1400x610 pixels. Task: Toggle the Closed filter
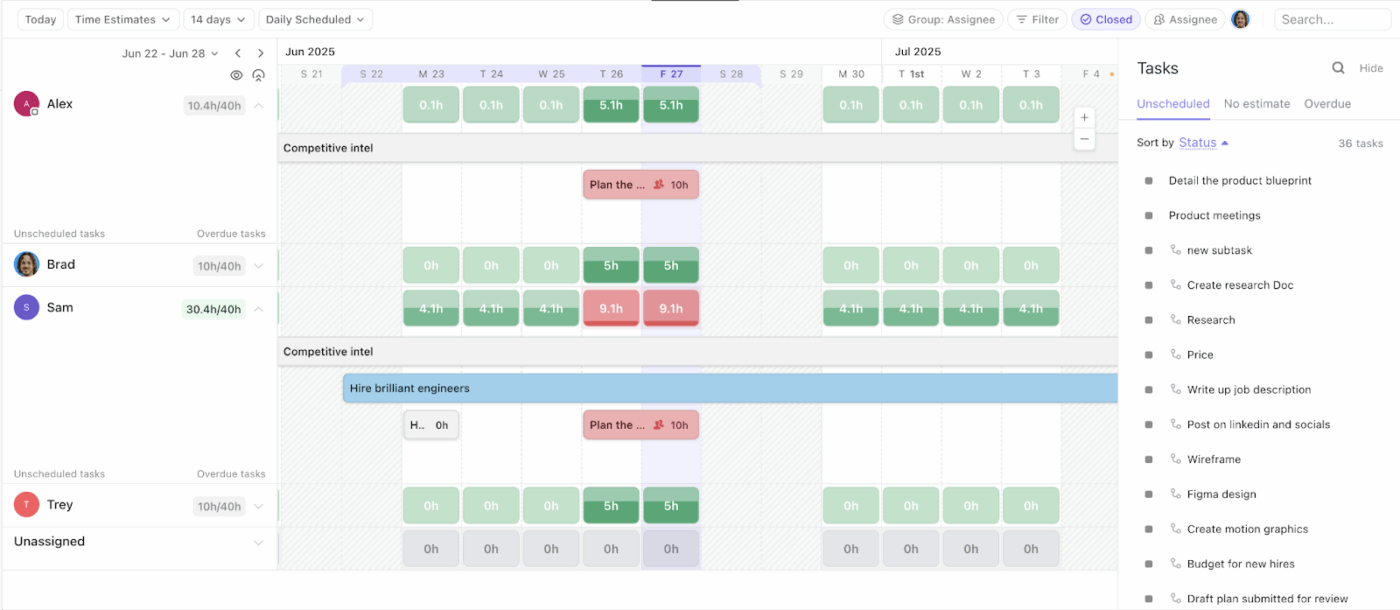(1106, 18)
